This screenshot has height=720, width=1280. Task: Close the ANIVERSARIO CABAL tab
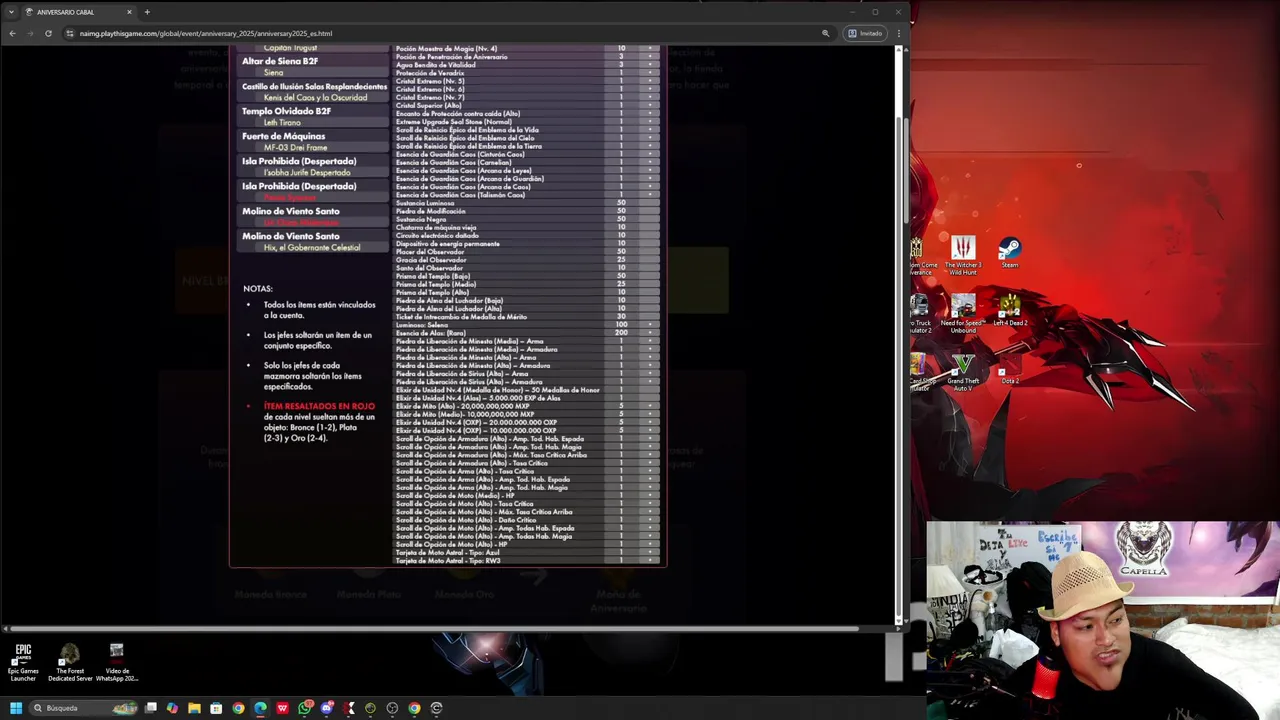pyautogui.click(x=129, y=12)
